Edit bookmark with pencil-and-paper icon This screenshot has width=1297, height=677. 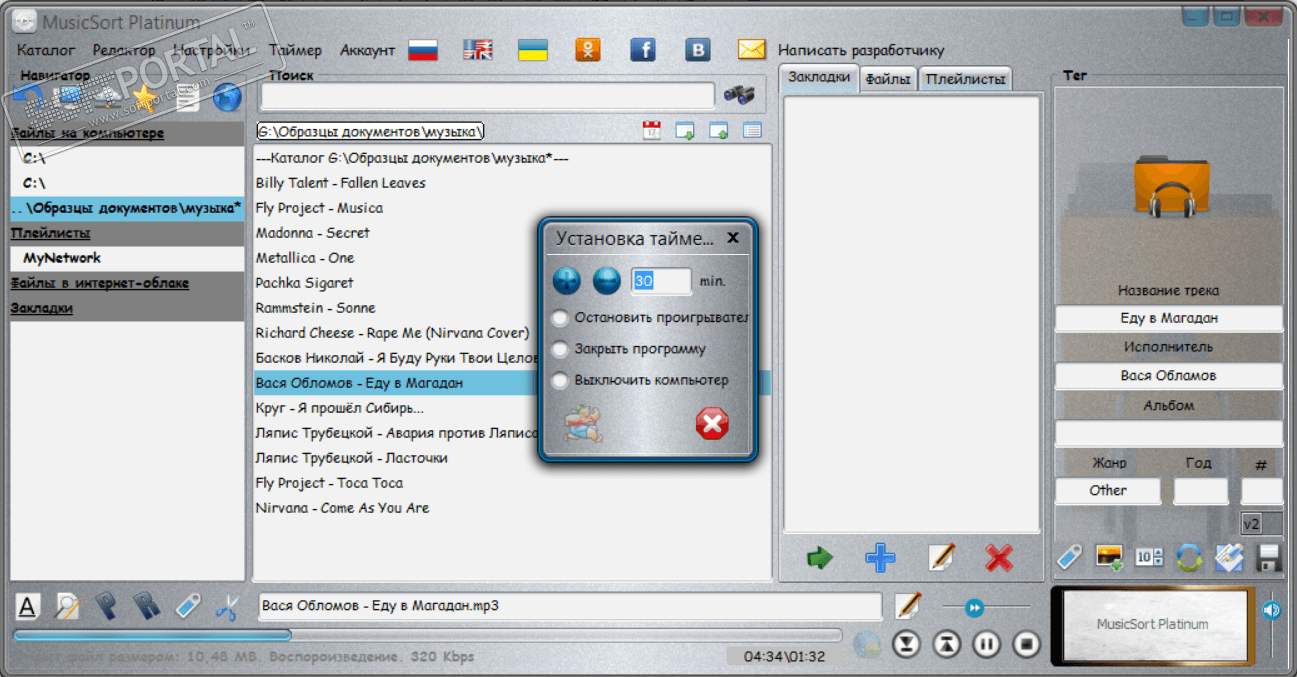[941, 558]
